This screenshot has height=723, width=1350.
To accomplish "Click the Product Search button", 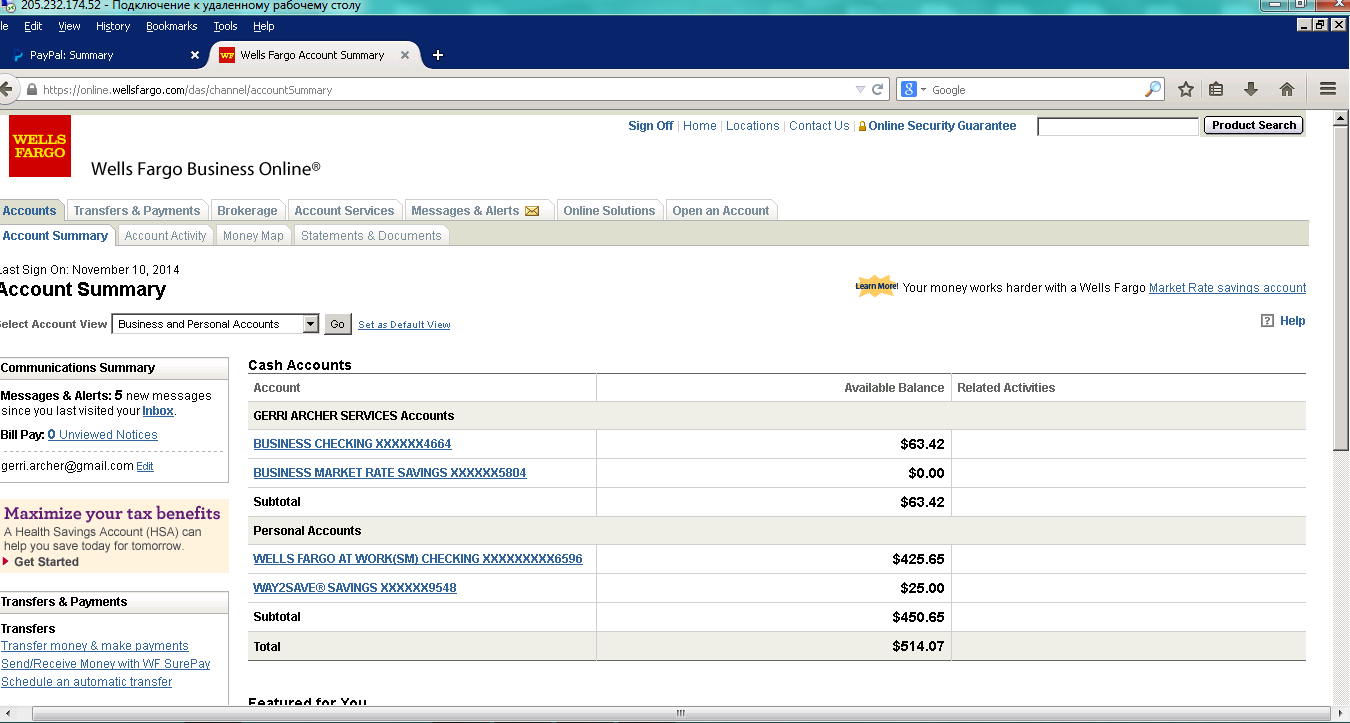I will pyautogui.click(x=1254, y=126).
